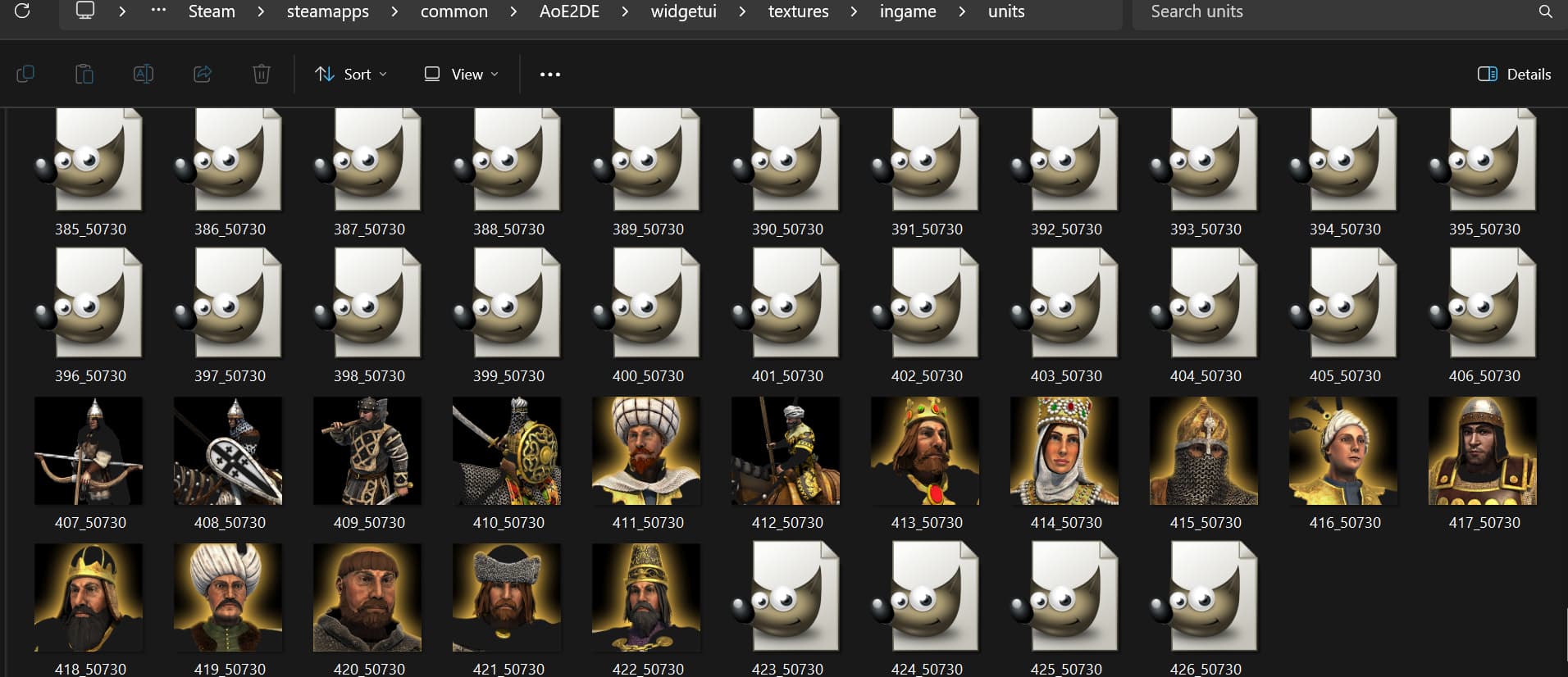Click the Rename icon in toolbar
Screen dimensions: 1568x677
tap(143, 74)
